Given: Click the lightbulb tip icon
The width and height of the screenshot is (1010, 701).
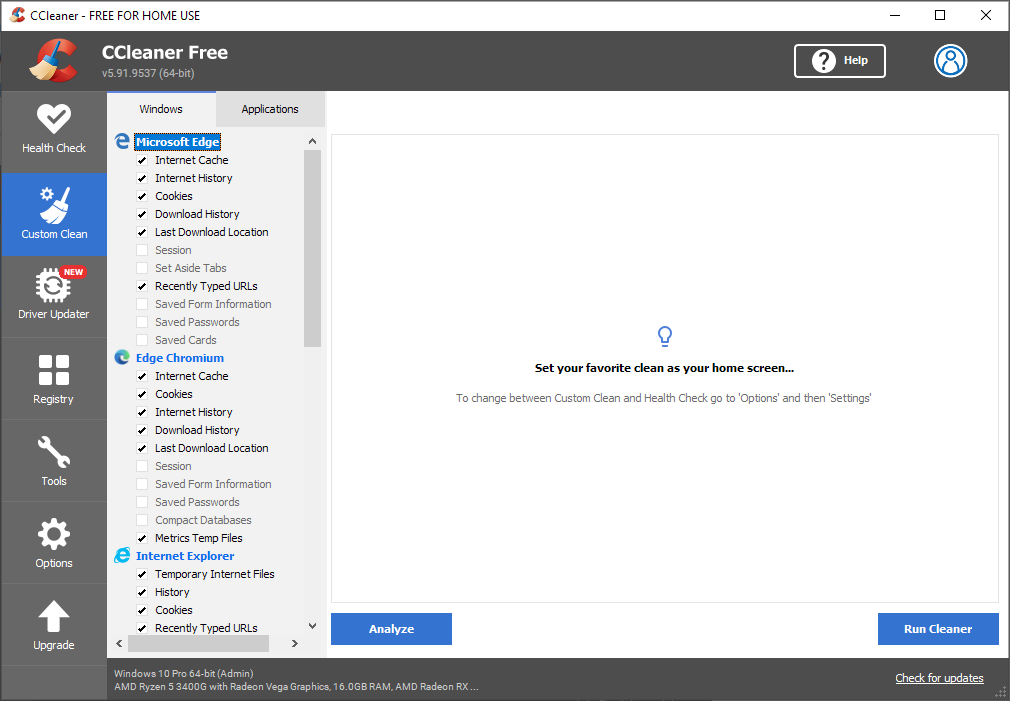Looking at the screenshot, I should [x=665, y=336].
